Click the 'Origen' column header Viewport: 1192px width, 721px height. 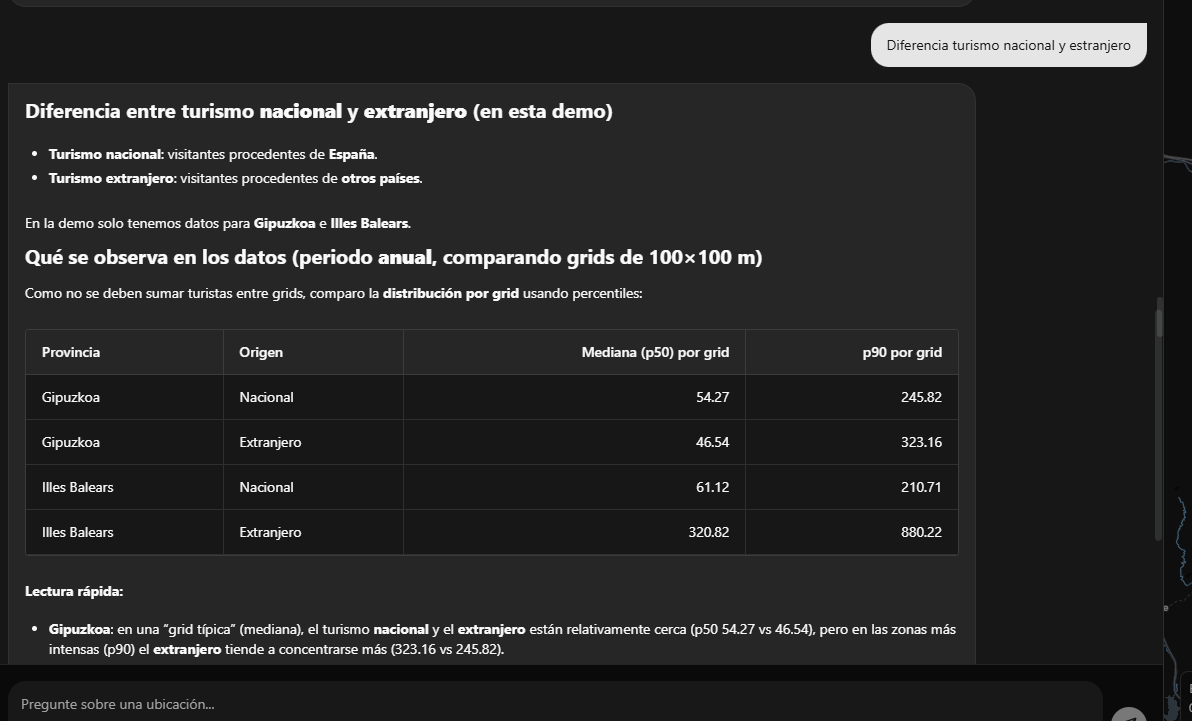click(x=261, y=352)
